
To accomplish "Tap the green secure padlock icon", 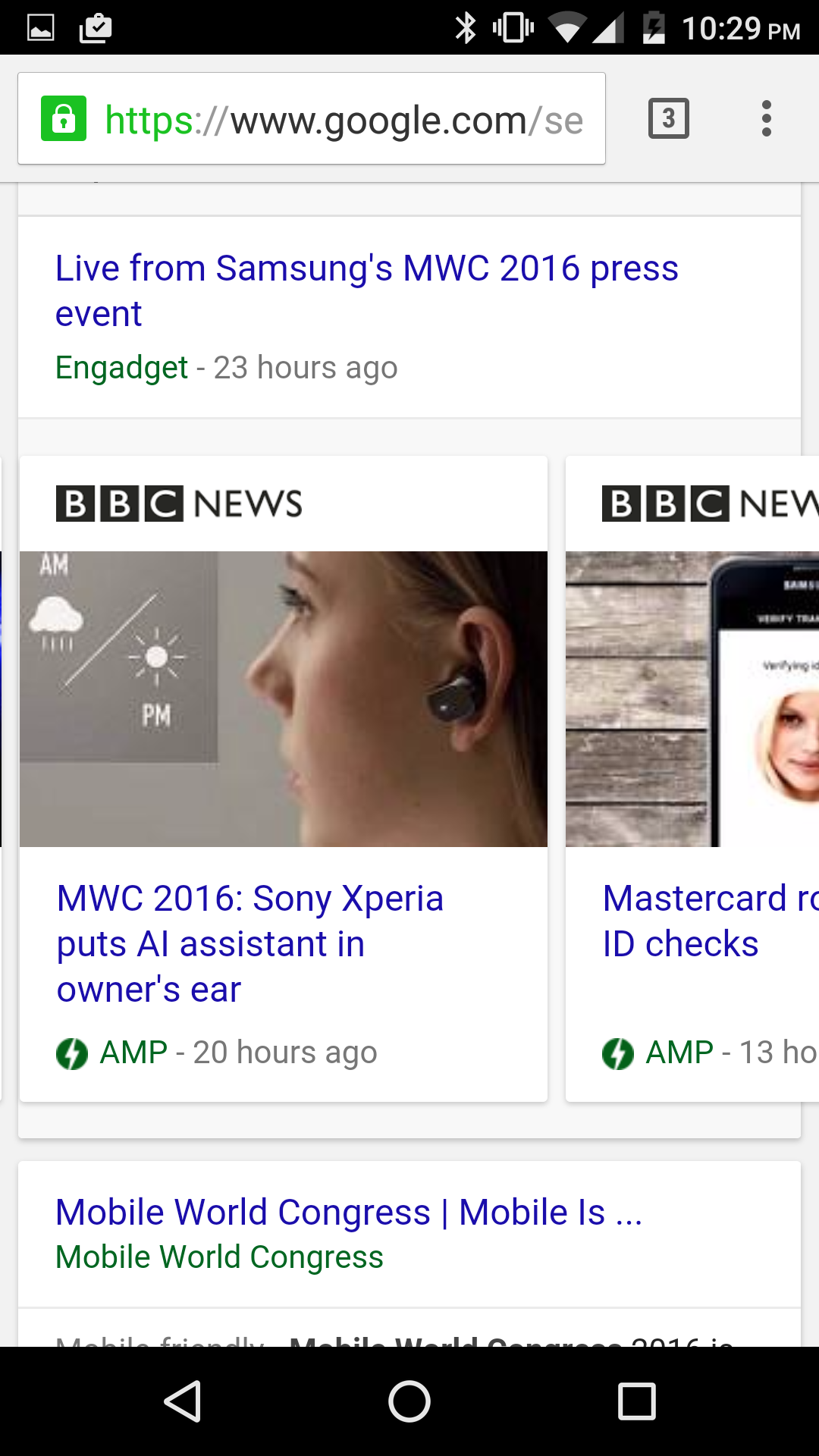I will click(64, 118).
